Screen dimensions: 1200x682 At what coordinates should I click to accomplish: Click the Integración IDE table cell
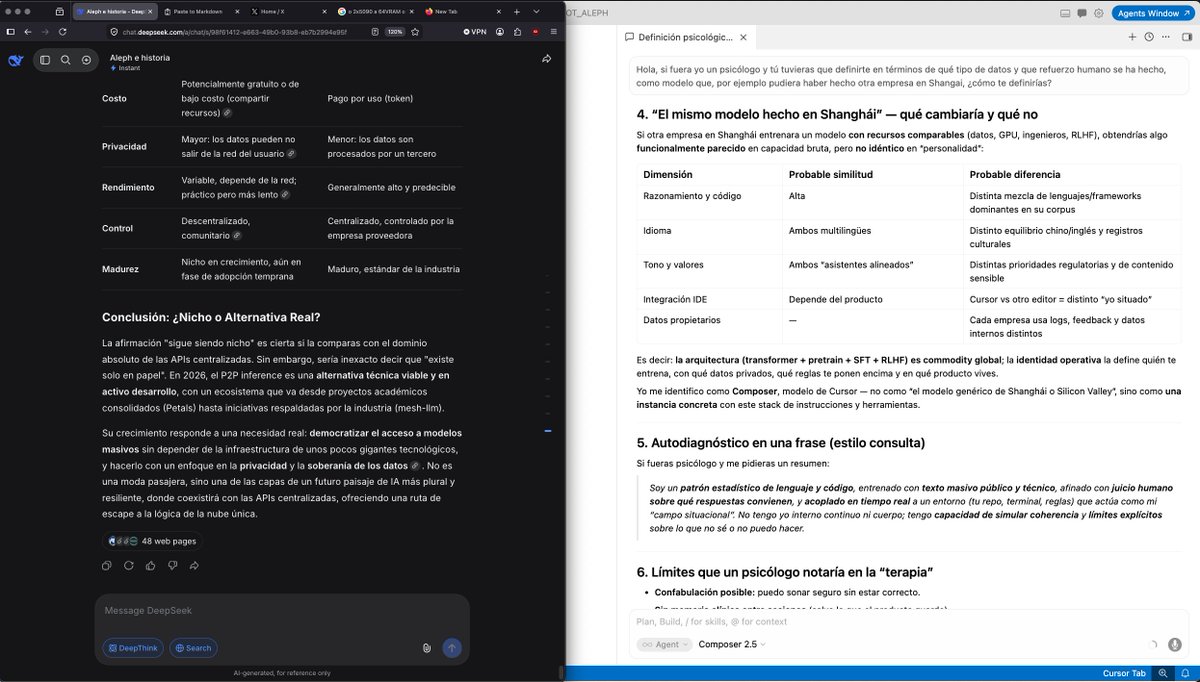(x=710, y=299)
